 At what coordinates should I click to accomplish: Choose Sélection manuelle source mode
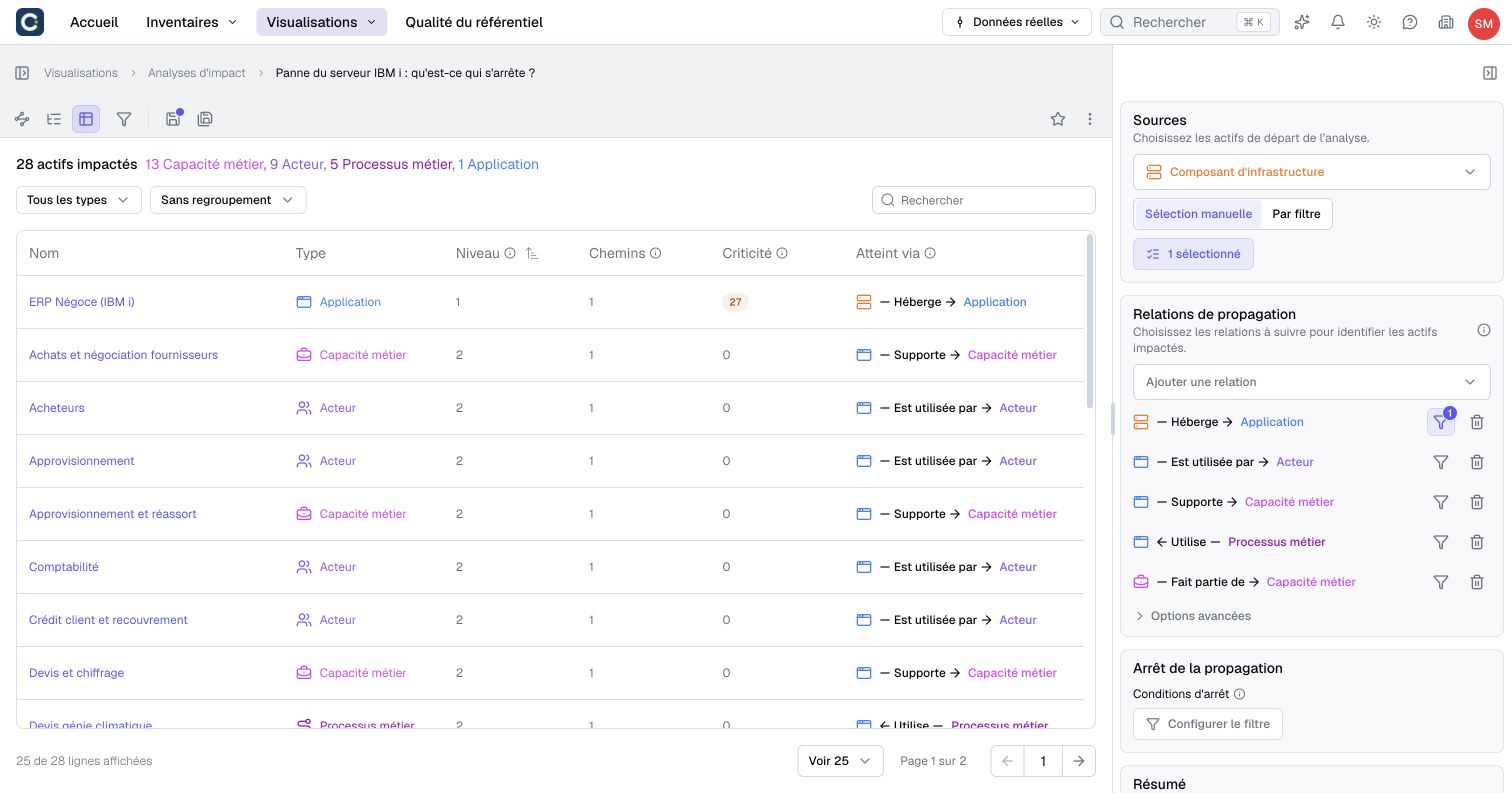pos(1198,214)
